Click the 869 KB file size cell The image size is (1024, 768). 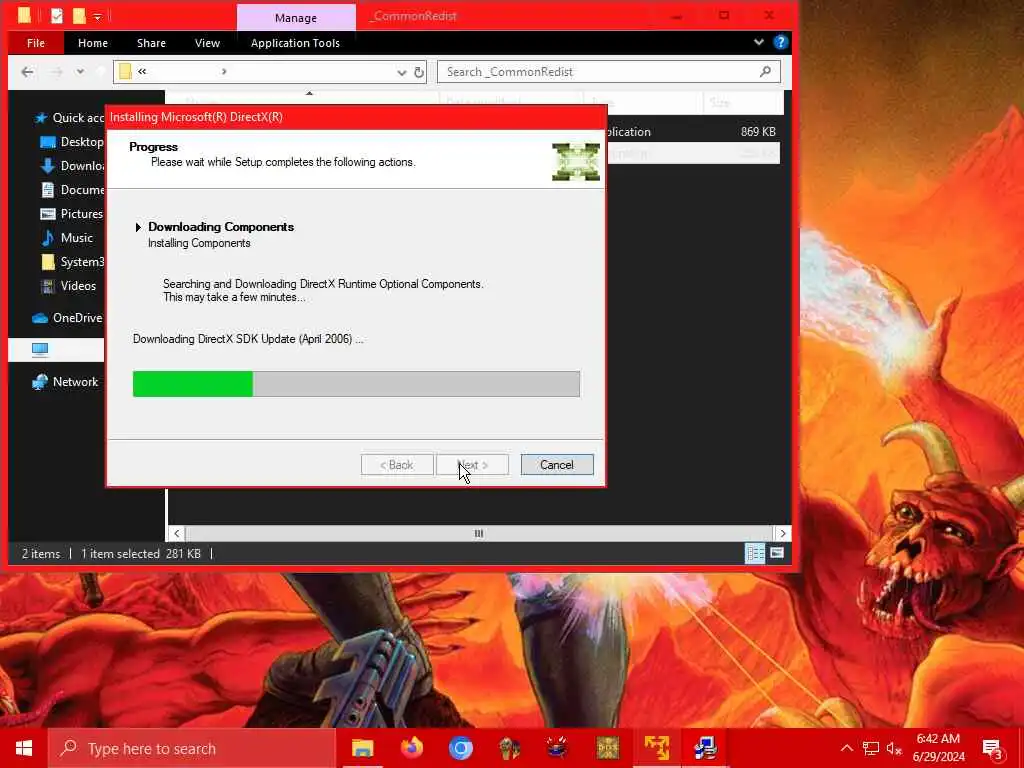point(758,132)
